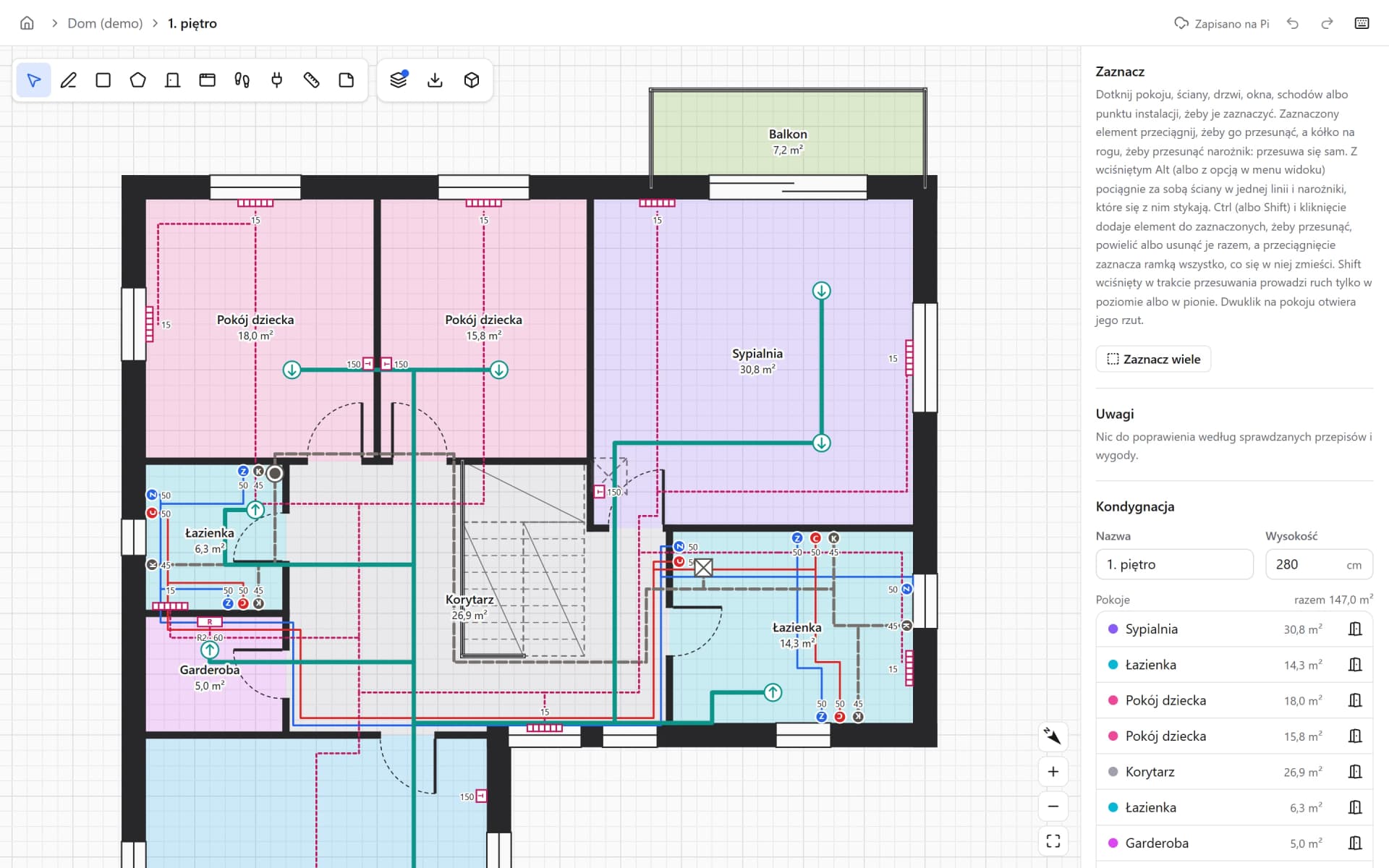This screenshot has height=868, width=1389.
Task: Select the rectangle room tool
Action: click(103, 80)
